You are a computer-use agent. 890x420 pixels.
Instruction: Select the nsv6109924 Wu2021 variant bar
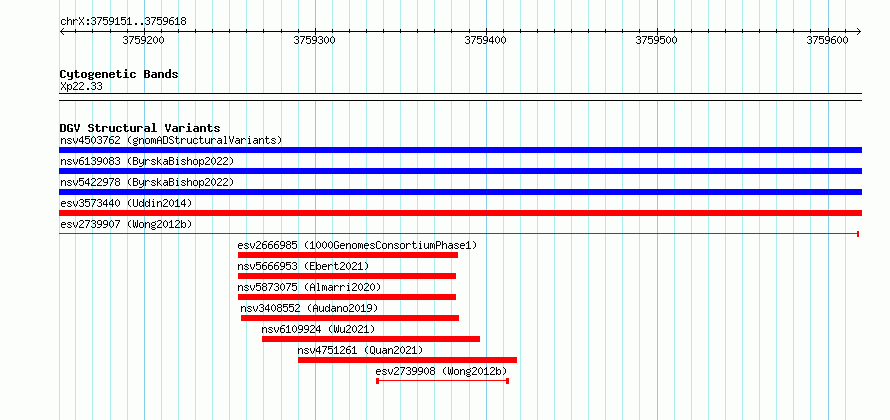(x=371, y=339)
